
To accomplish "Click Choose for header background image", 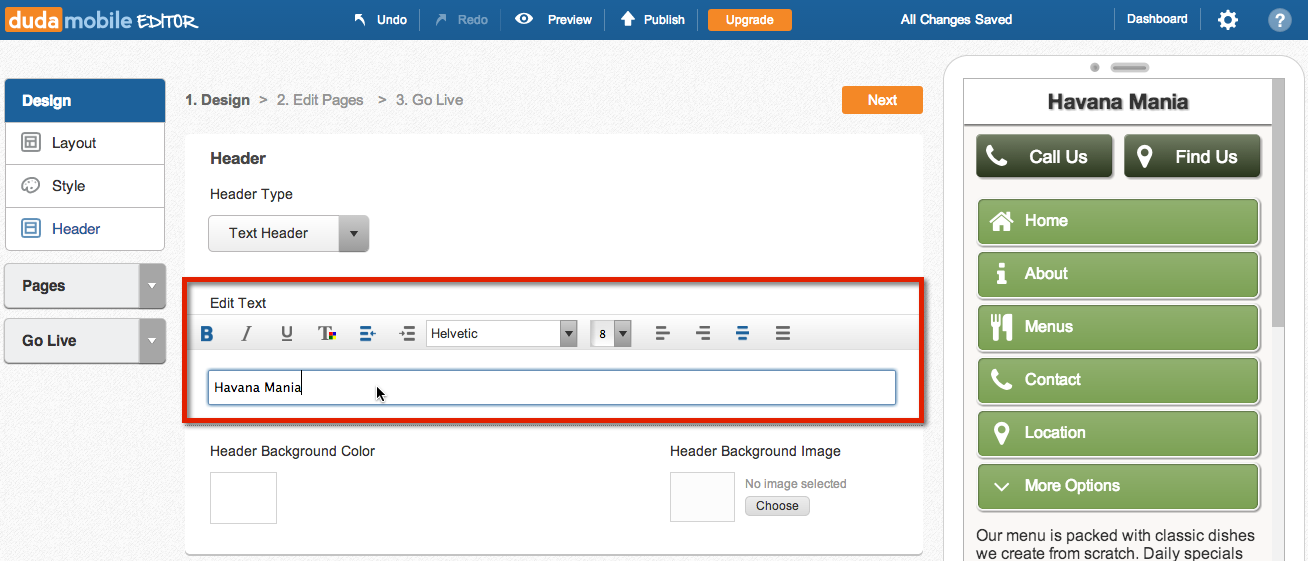I will [777, 506].
